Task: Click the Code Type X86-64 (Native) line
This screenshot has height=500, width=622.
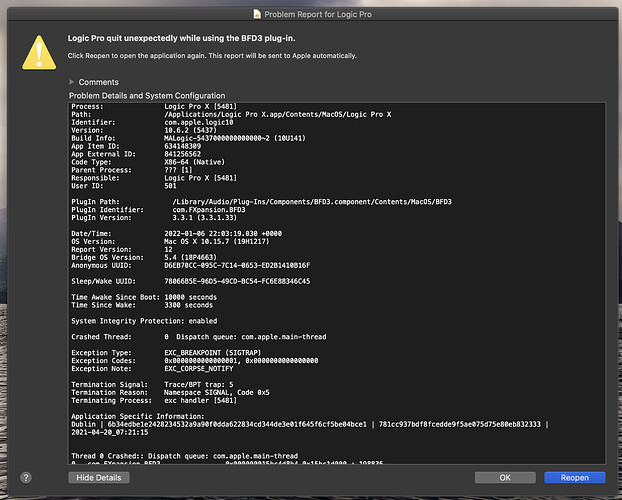Action: (x=148, y=162)
